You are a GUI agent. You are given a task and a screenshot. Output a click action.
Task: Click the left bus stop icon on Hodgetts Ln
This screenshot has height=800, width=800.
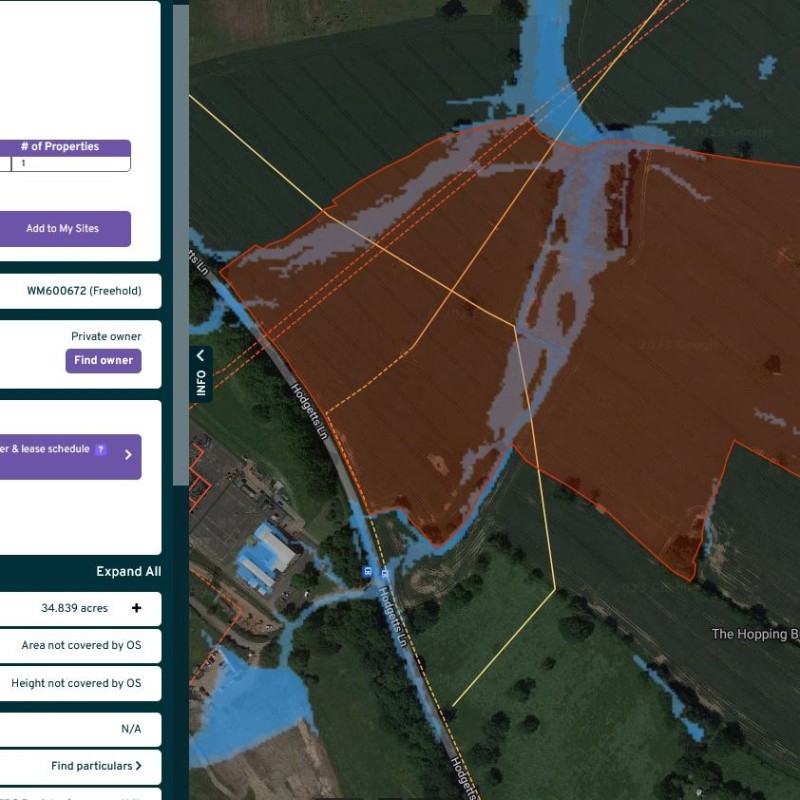click(368, 571)
